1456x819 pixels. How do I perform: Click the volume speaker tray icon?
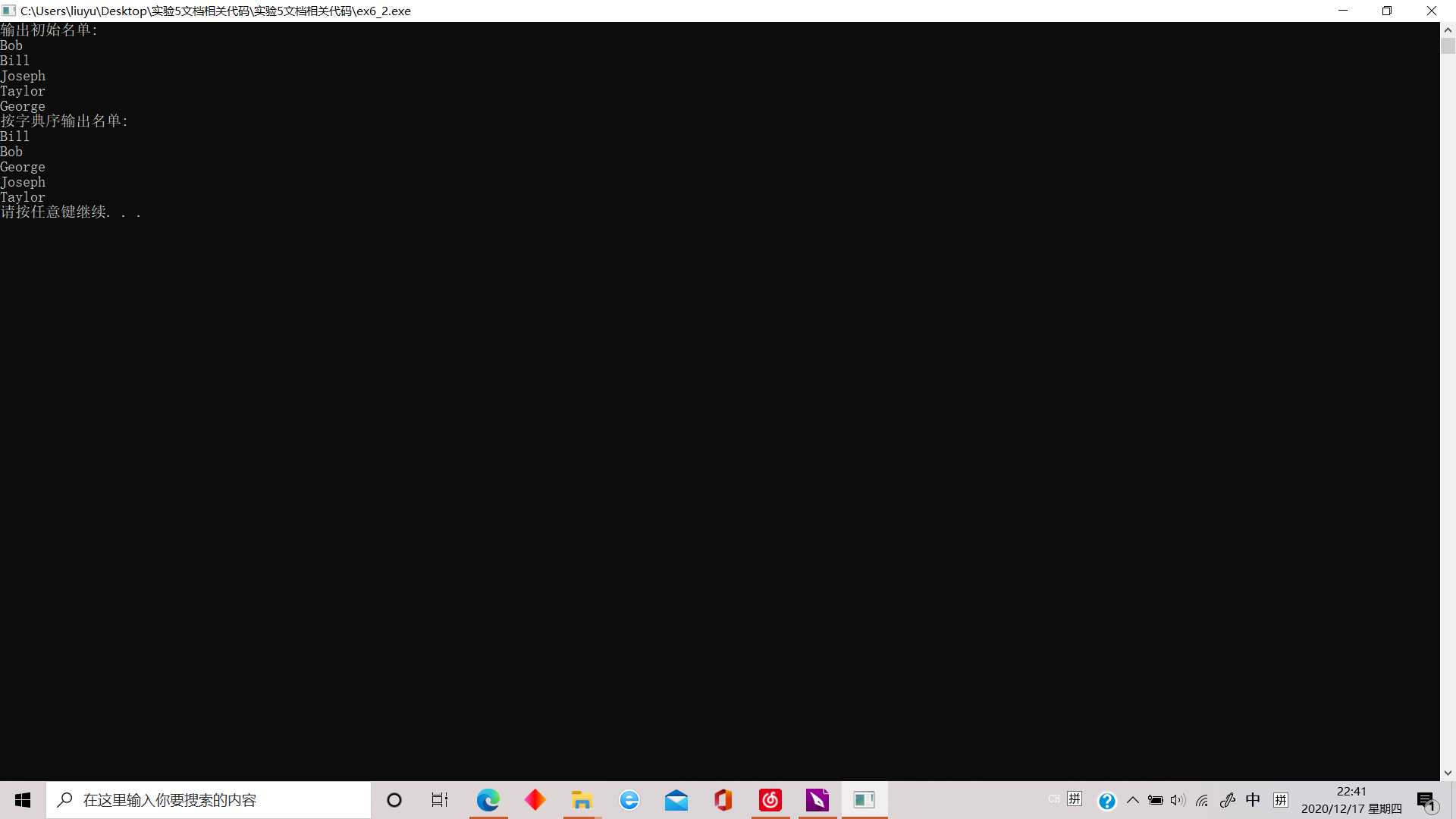(1178, 800)
